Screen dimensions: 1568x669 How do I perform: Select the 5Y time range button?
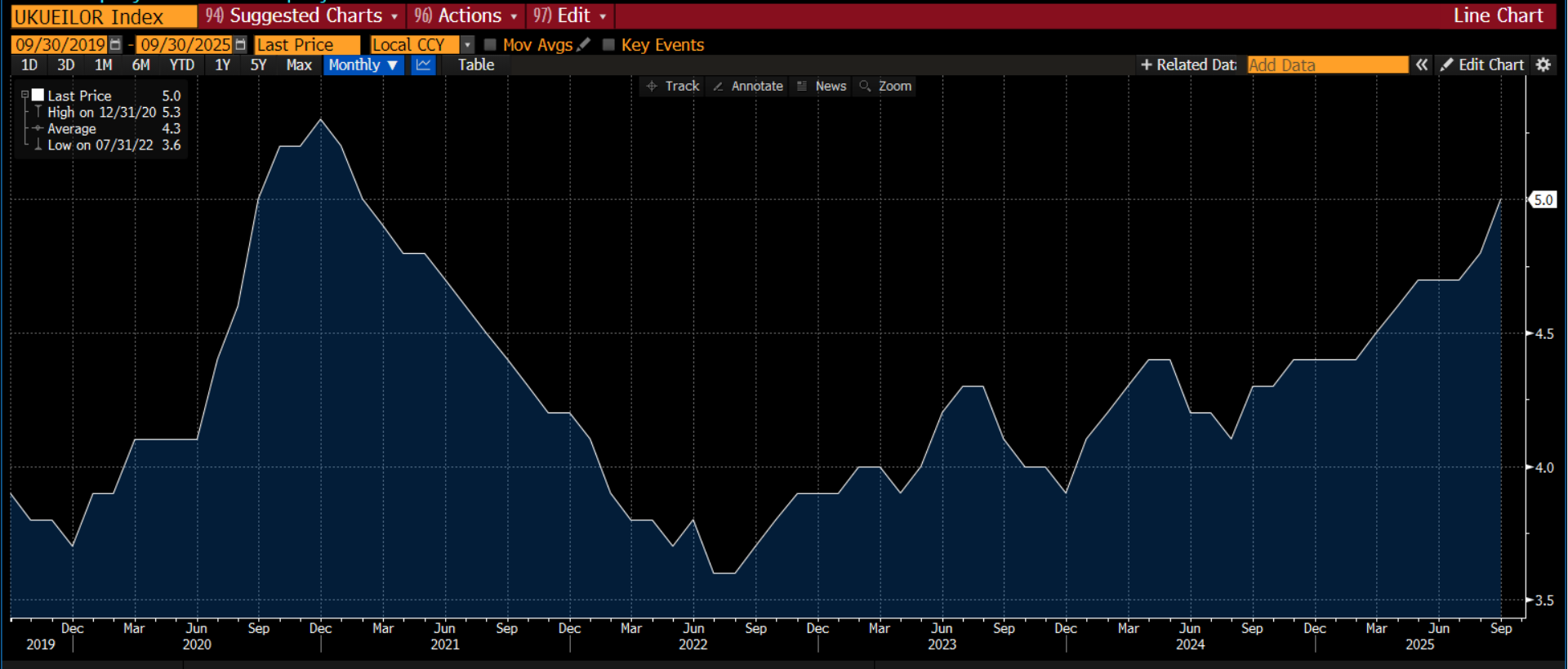point(258,65)
